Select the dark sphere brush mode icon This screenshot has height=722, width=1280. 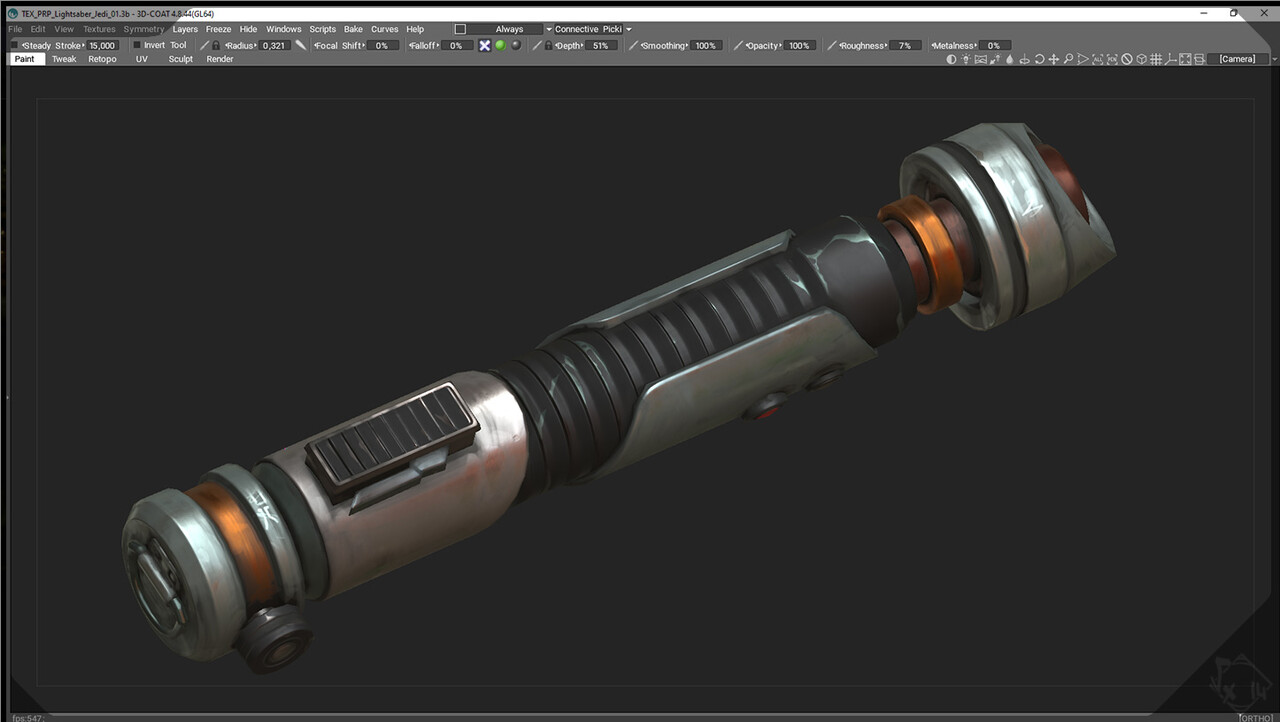point(516,45)
